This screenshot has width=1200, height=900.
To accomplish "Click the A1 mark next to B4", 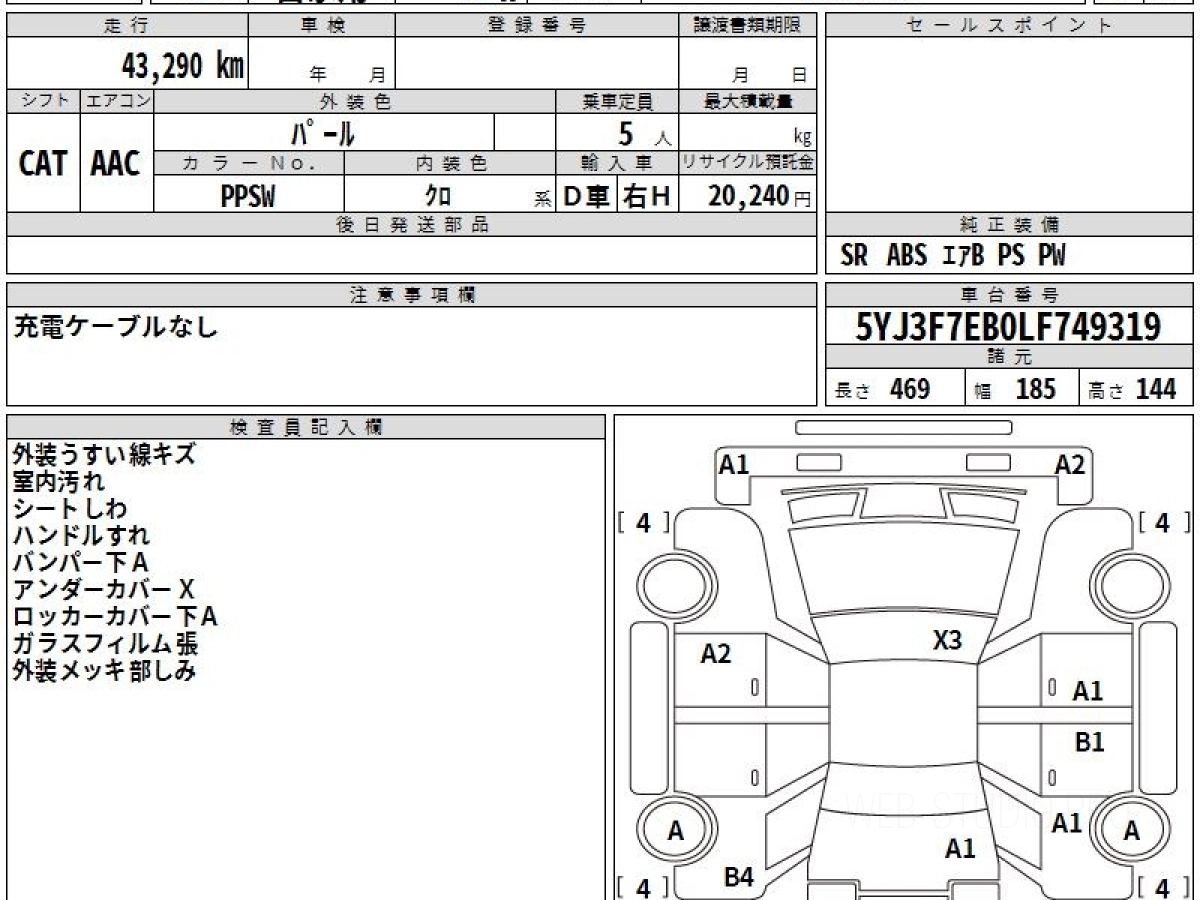I will 960,849.
